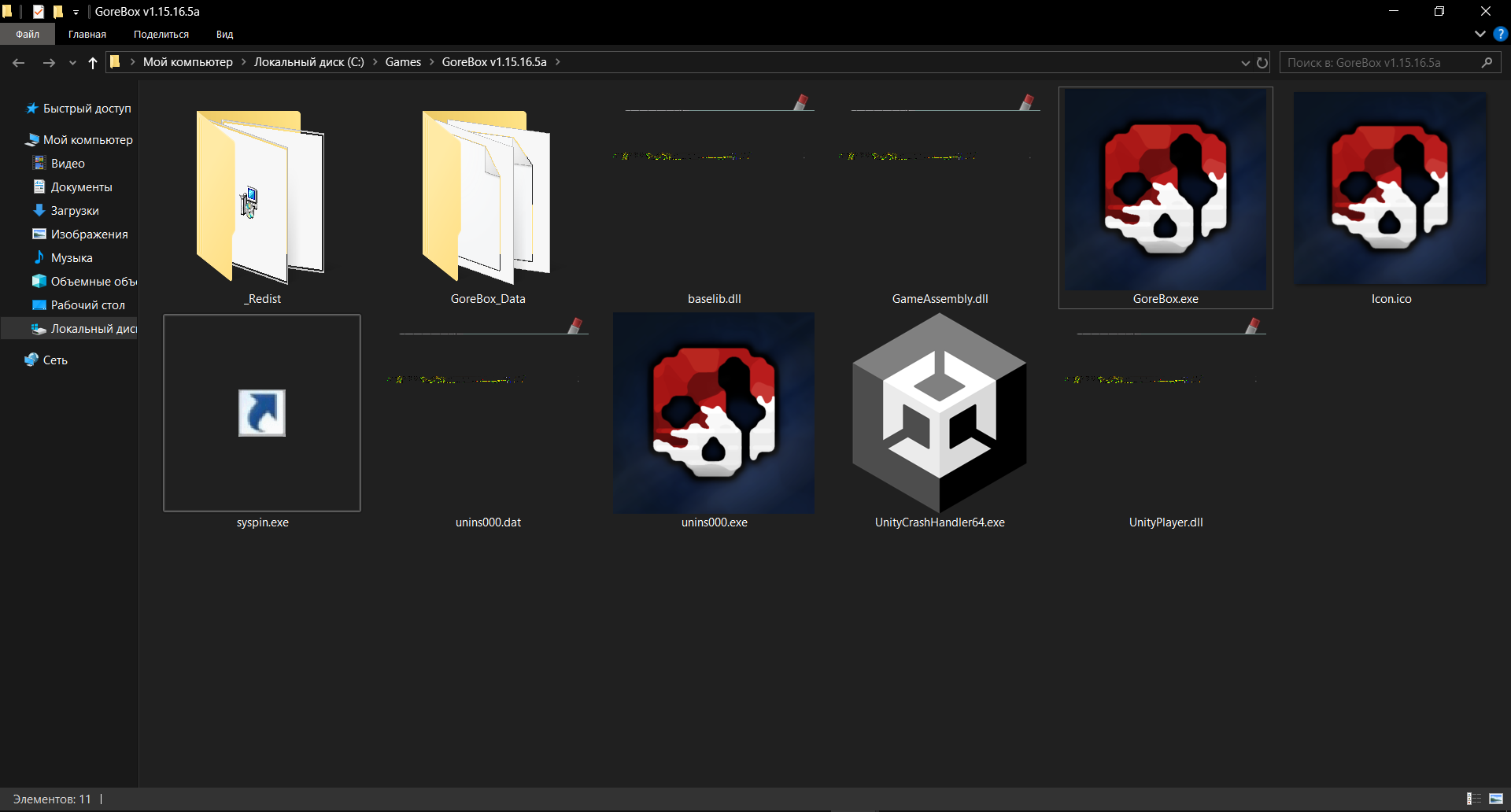
Task: Click the Элементов: 11 status text
Action: pyautogui.click(x=52, y=799)
